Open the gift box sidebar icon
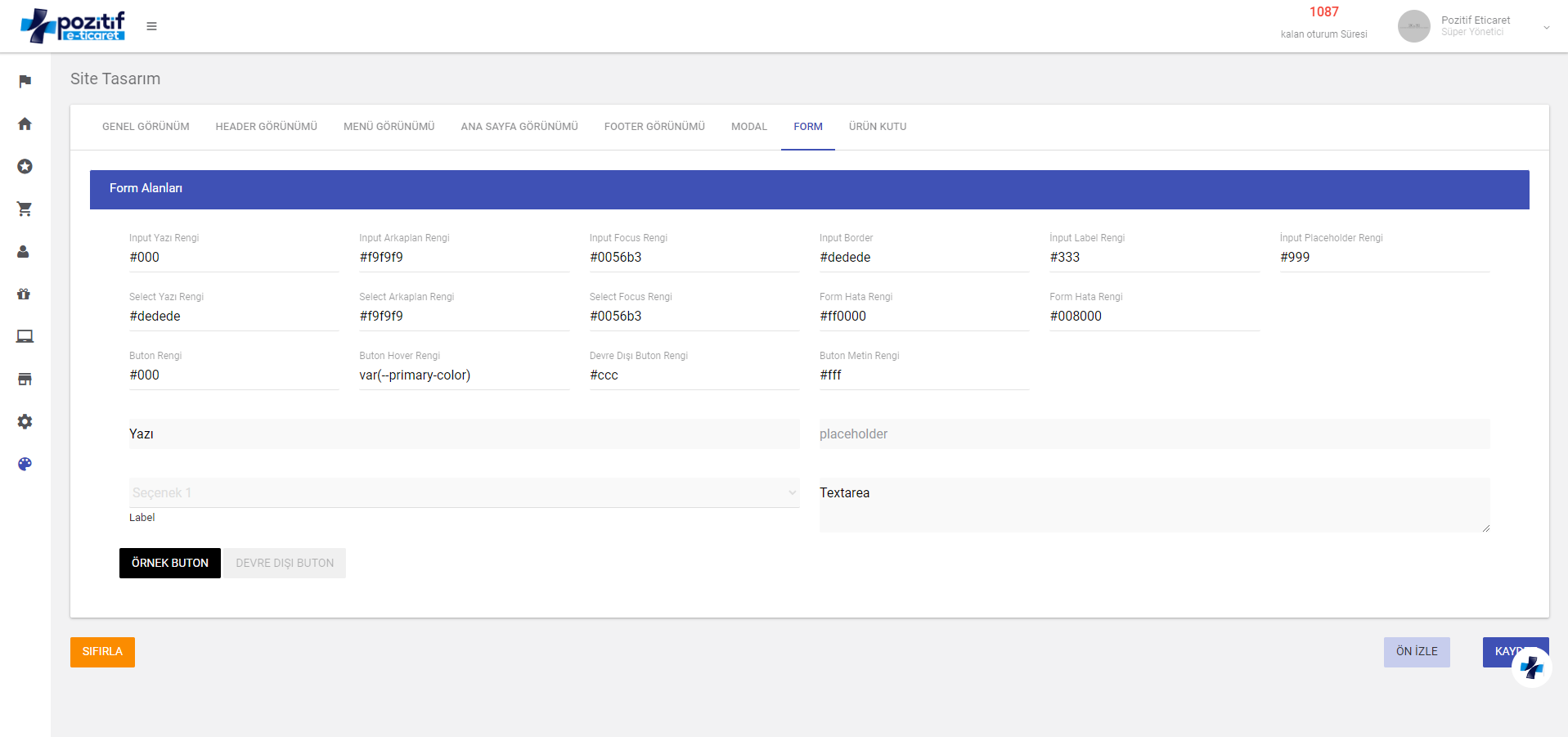Screen dimensions: 1568x737 point(24,294)
